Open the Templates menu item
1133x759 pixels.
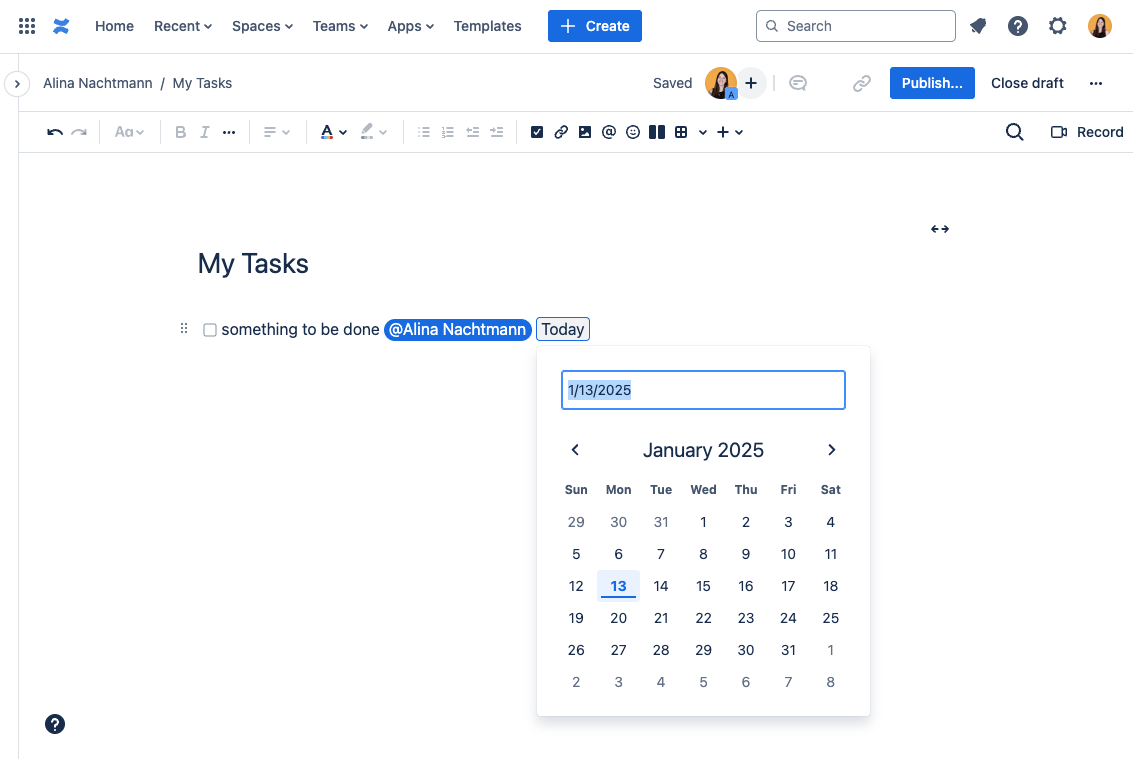[487, 26]
